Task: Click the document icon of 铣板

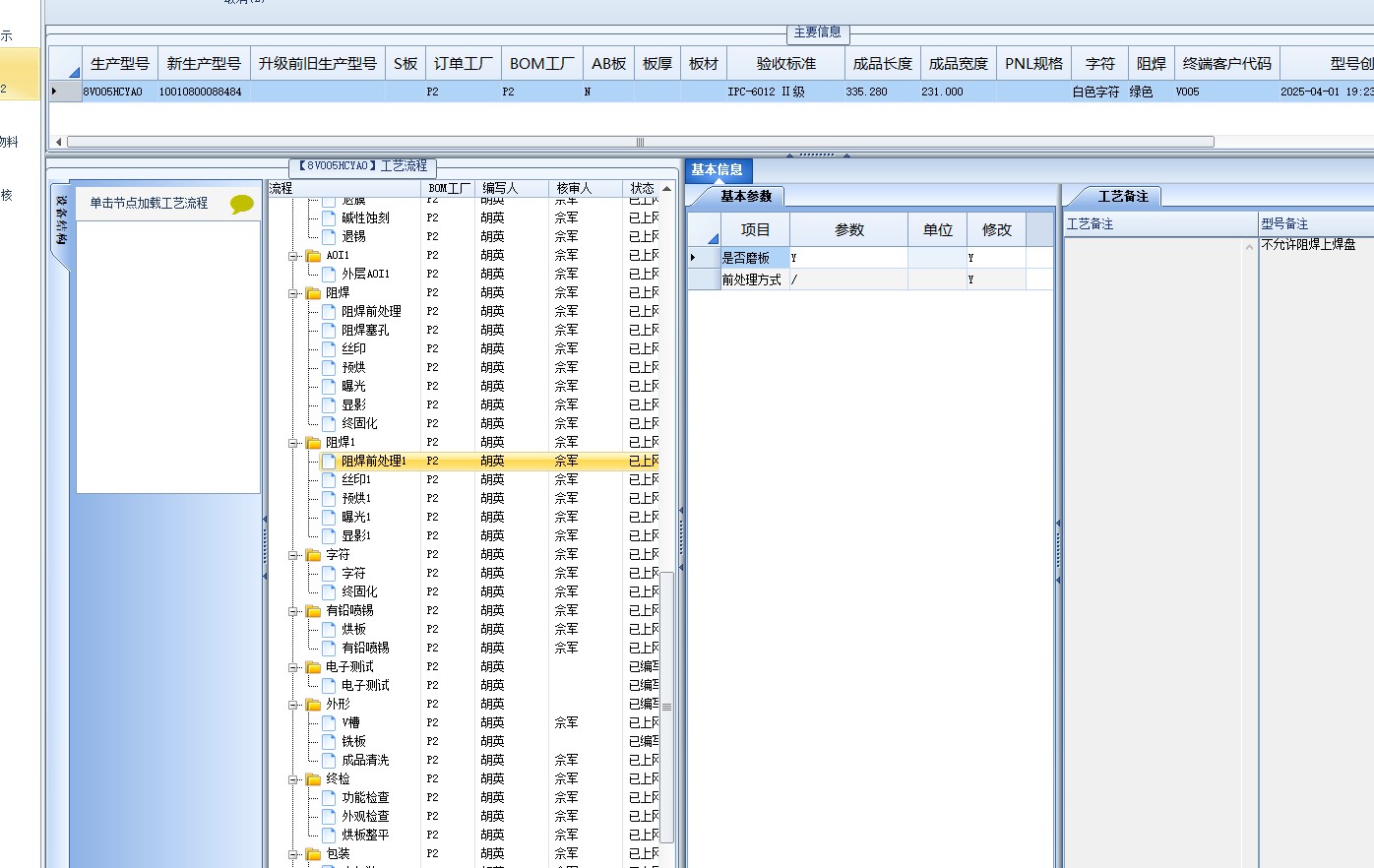Action: pyautogui.click(x=329, y=741)
